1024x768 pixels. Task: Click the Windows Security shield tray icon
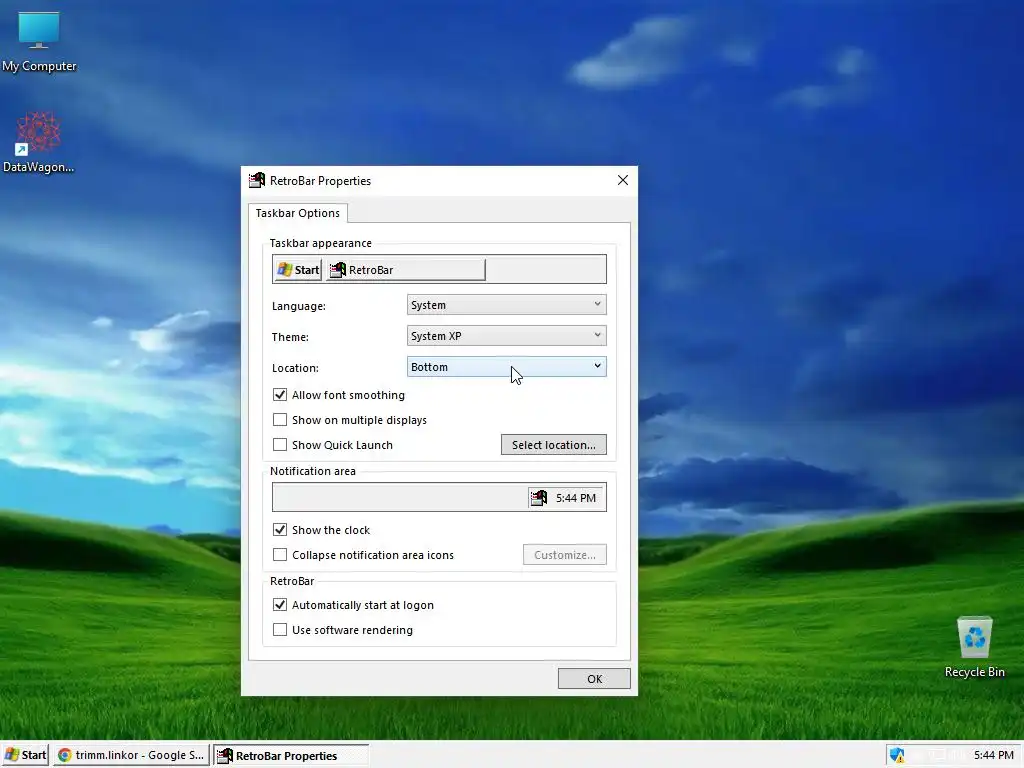(897, 755)
